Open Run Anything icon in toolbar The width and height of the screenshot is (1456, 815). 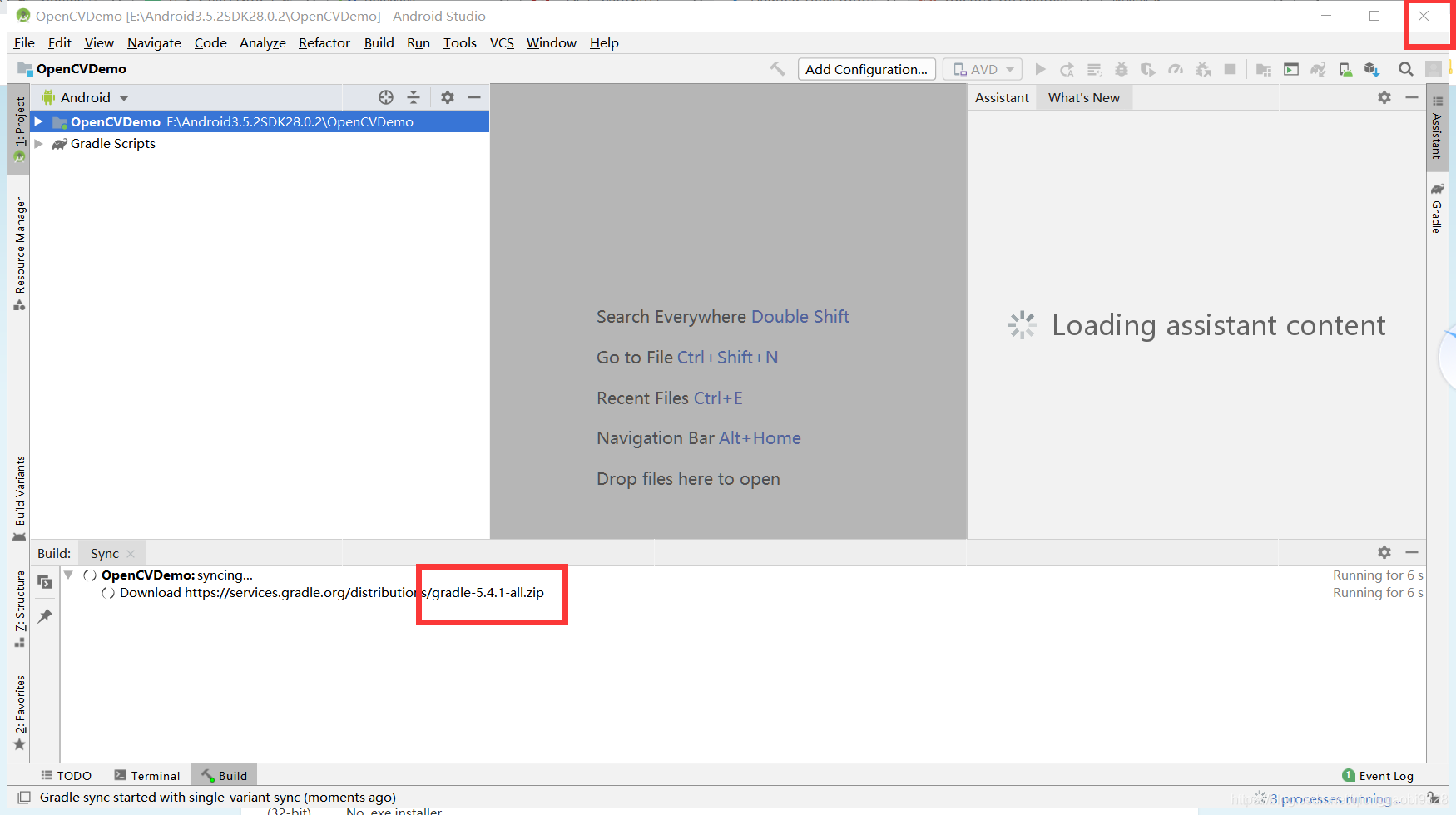[1291, 69]
